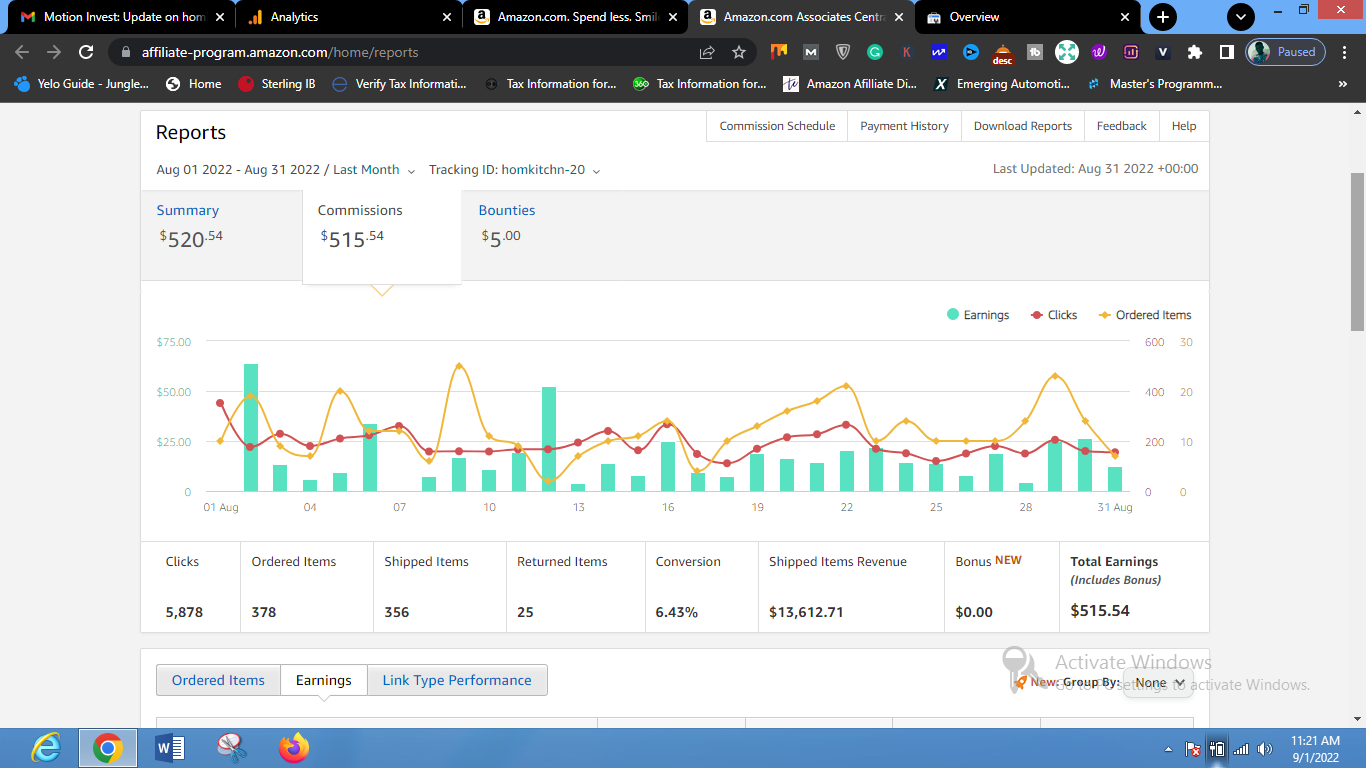
Task: Open the teal fullscreen-arrows extension
Action: click(1067, 52)
